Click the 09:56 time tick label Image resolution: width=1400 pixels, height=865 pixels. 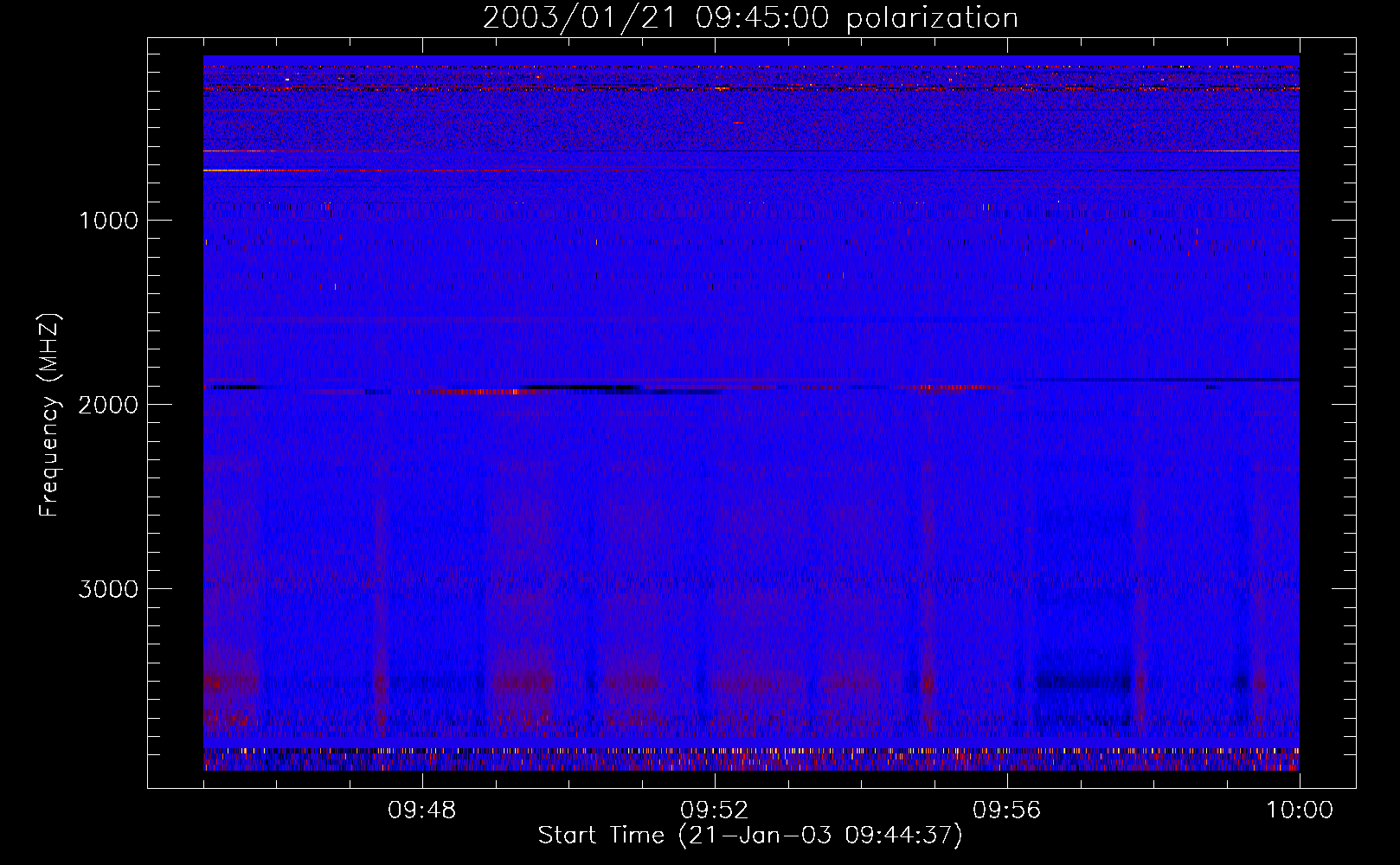click(x=1007, y=811)
